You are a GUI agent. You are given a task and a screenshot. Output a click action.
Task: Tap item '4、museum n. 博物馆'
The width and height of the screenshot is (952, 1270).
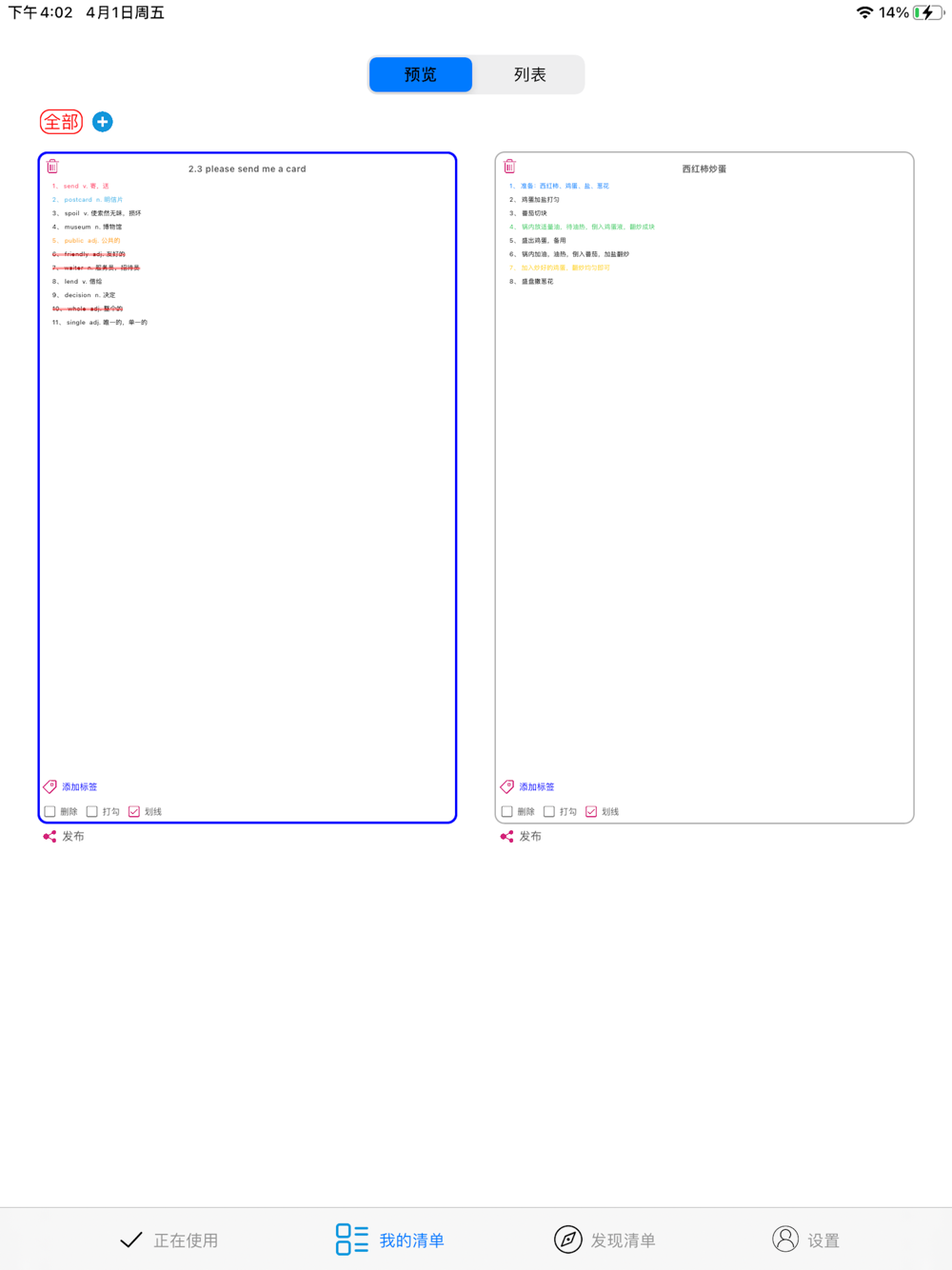coord(87,227)
